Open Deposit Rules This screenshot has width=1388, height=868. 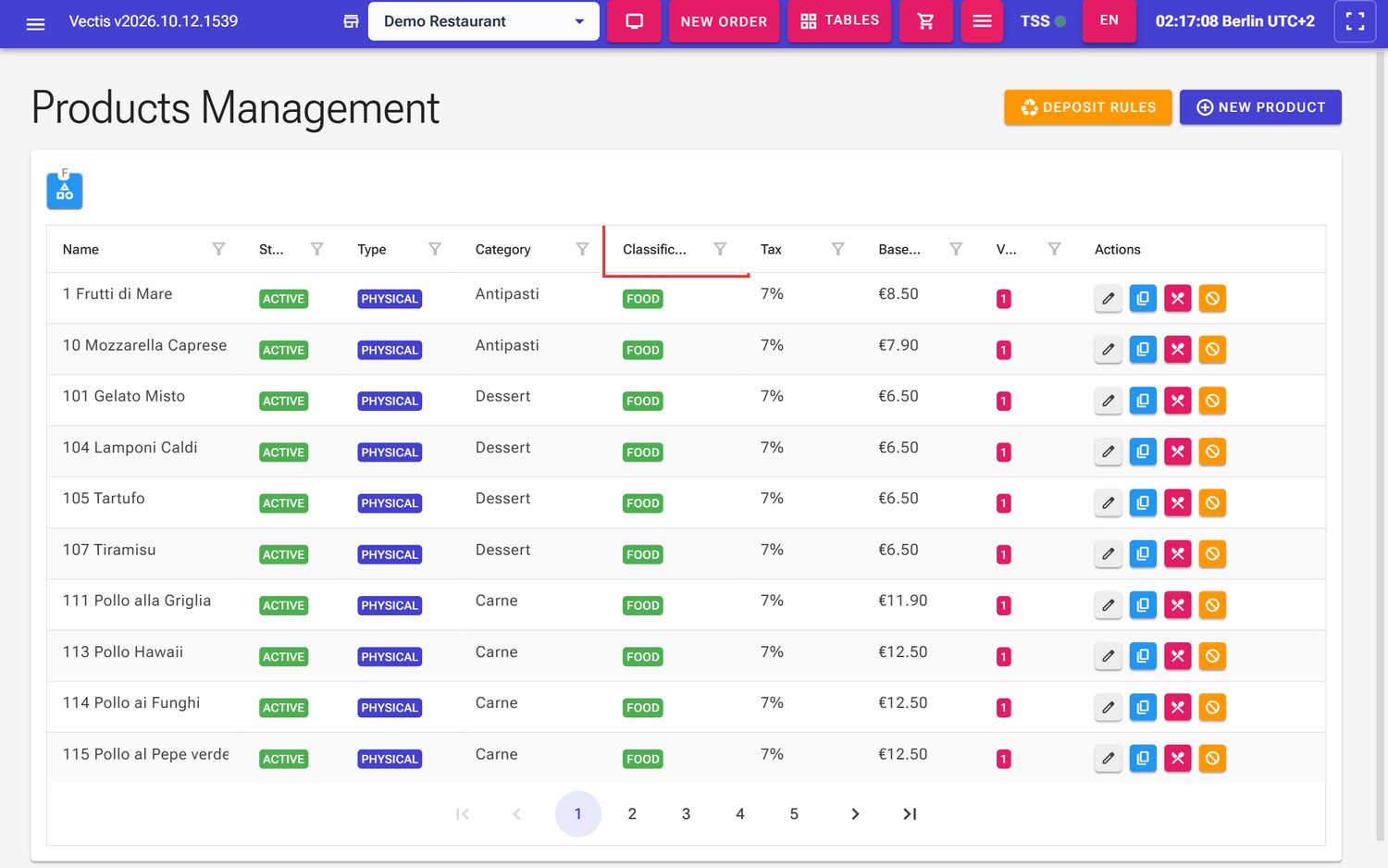[x=1088, y=107]
